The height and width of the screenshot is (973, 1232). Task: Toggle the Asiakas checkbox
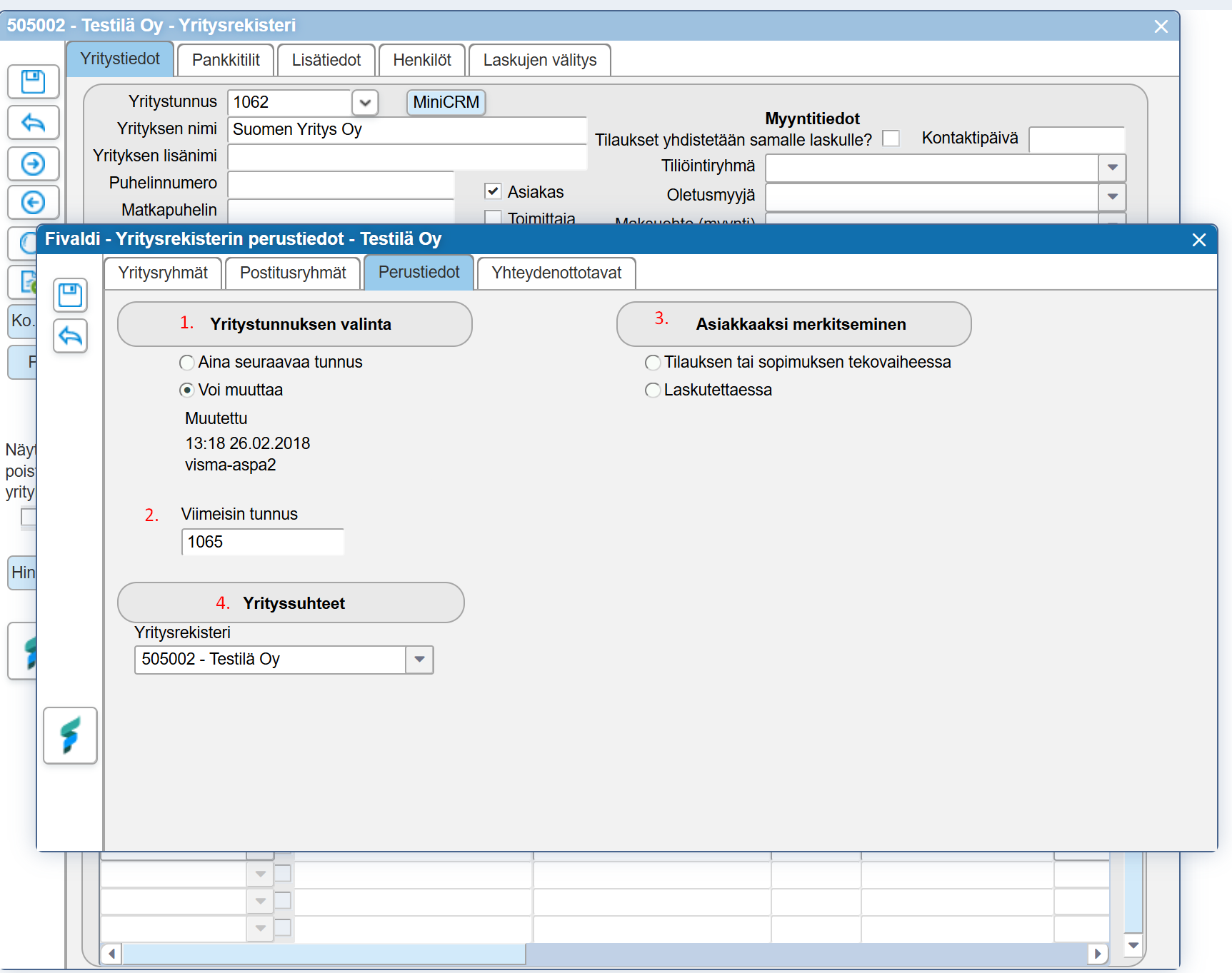tap(493, 191)
